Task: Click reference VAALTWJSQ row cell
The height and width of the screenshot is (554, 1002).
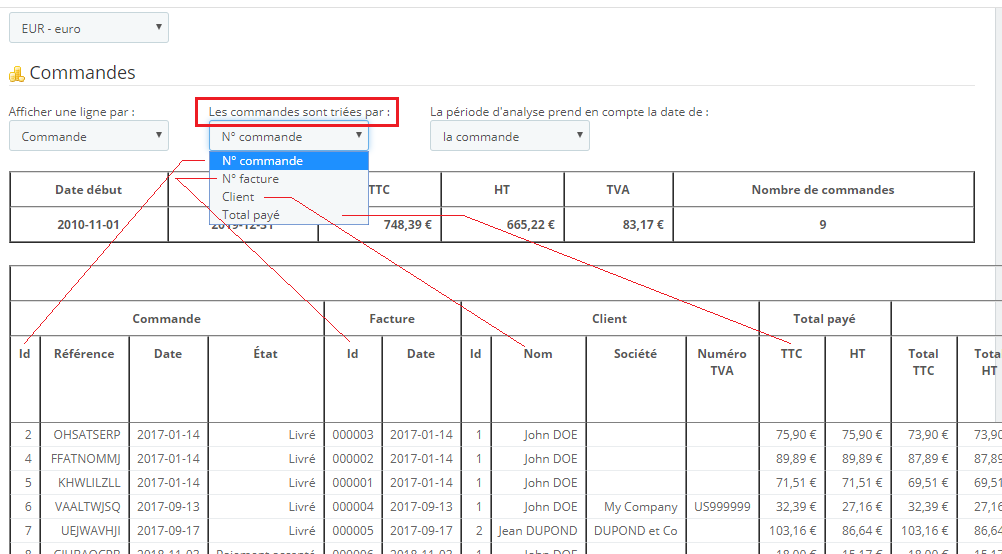Action: 84,507
